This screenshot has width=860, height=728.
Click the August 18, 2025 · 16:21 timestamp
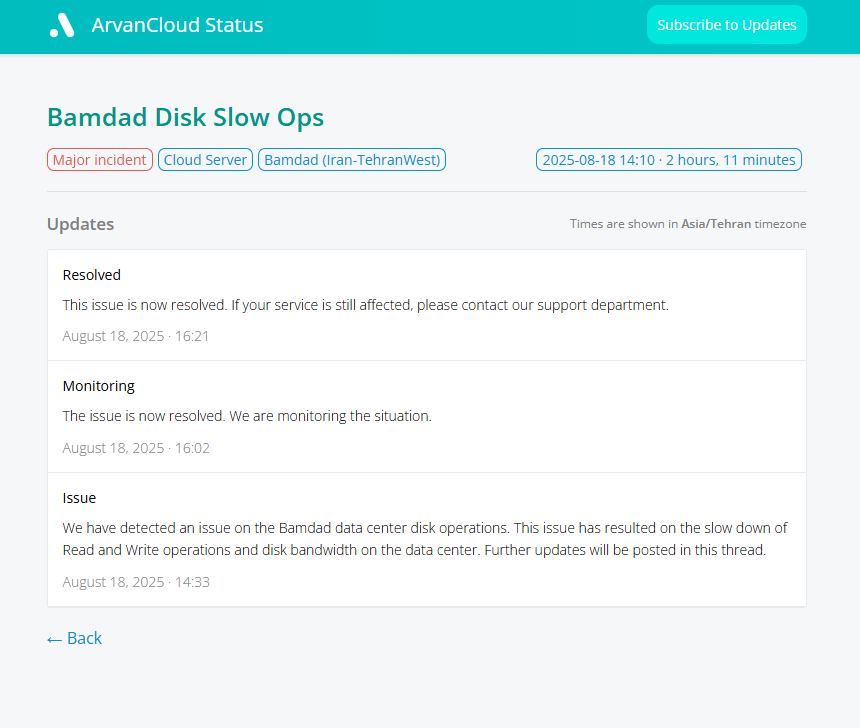tap(135, 336)
